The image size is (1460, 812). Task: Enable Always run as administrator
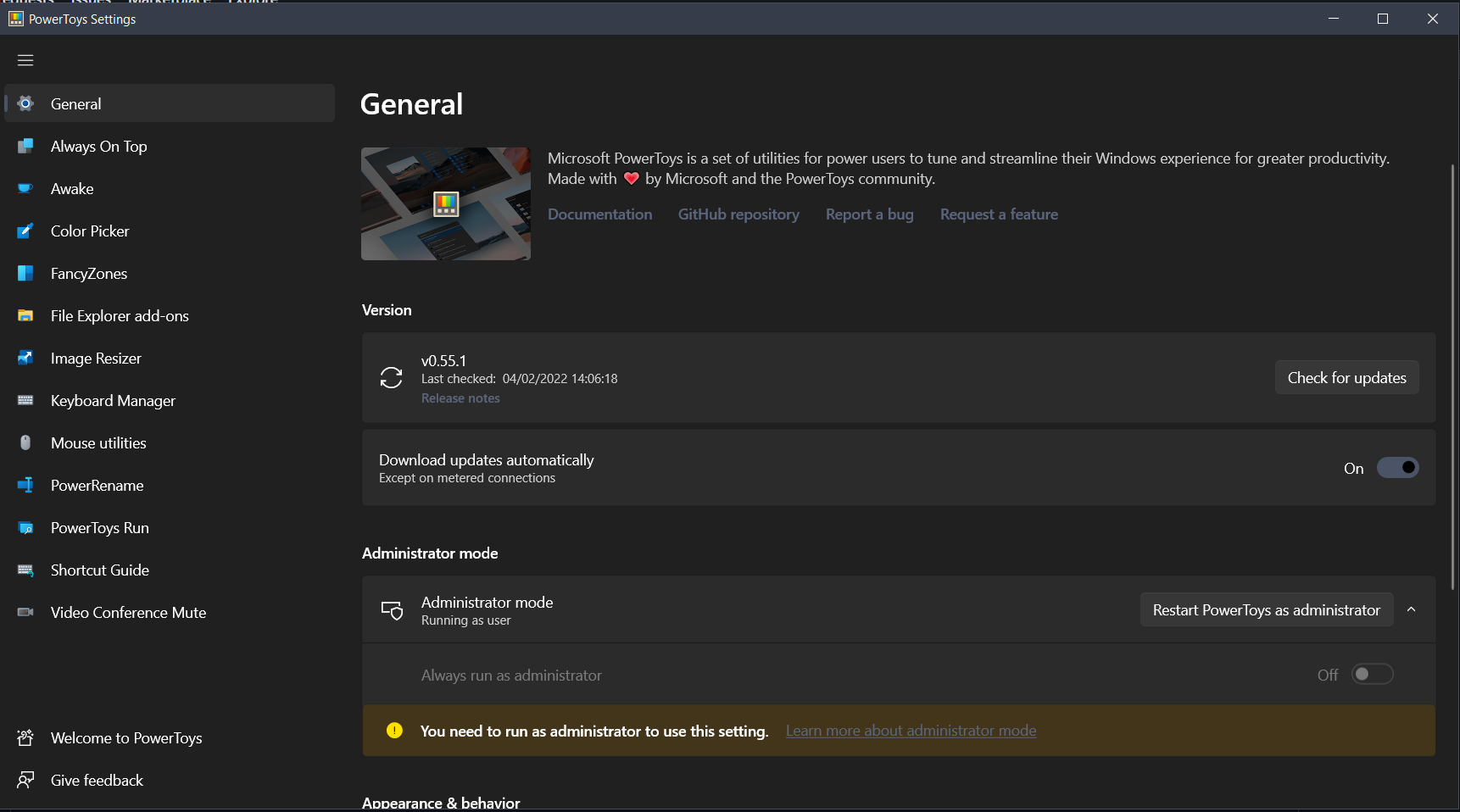[x=1373, y=675]
